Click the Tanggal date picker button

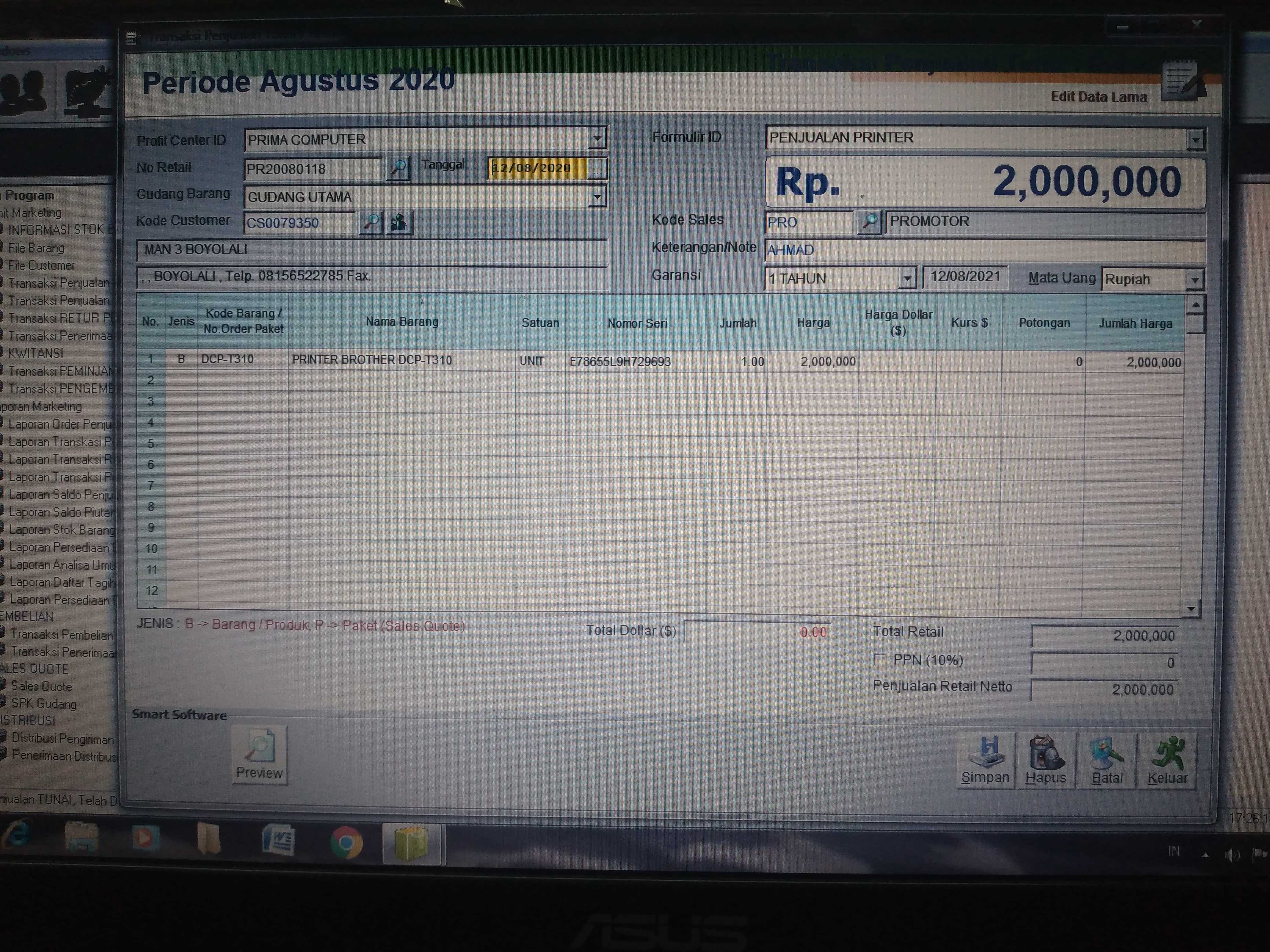coord(598,169)
